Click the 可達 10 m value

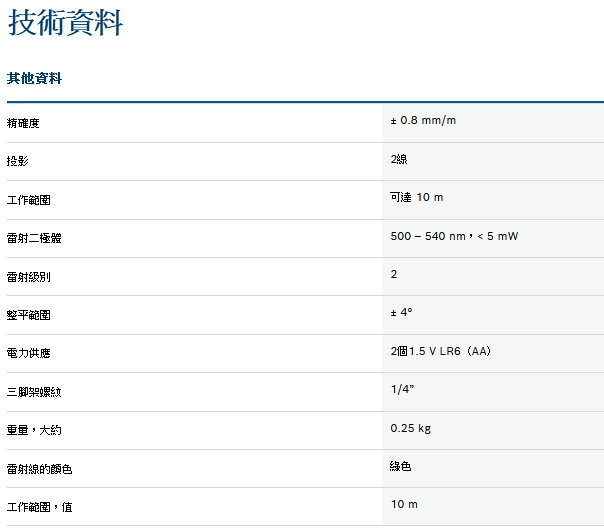click(416, 198)
